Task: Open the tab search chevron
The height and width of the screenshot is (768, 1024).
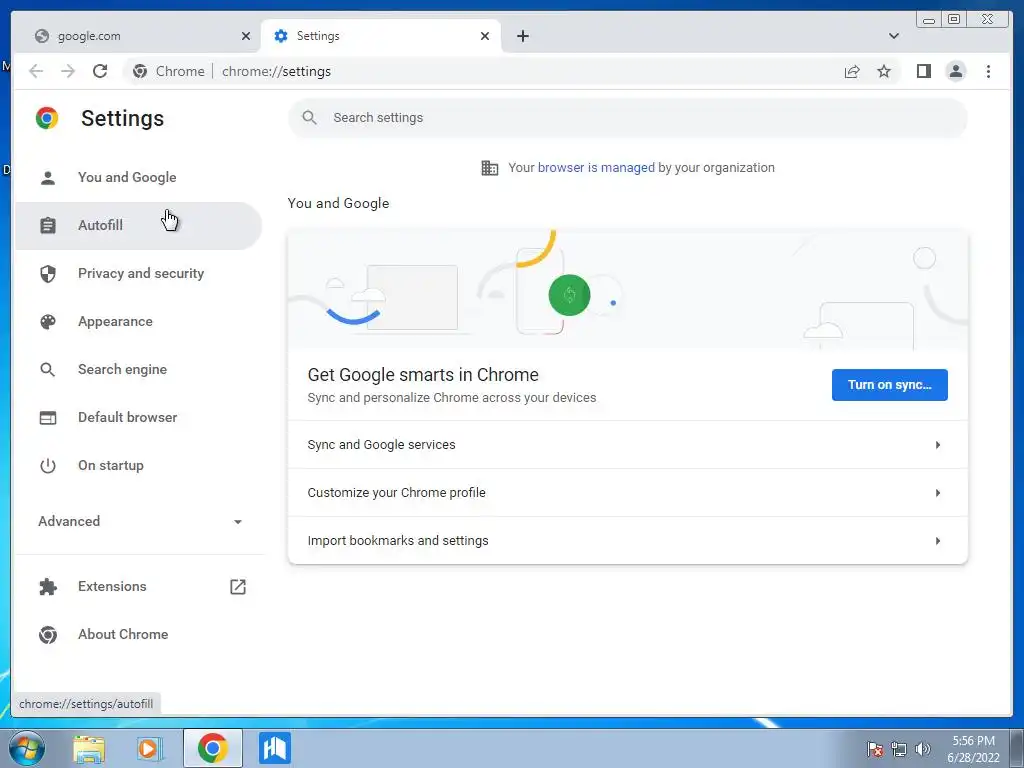Action: click(893, 36)
